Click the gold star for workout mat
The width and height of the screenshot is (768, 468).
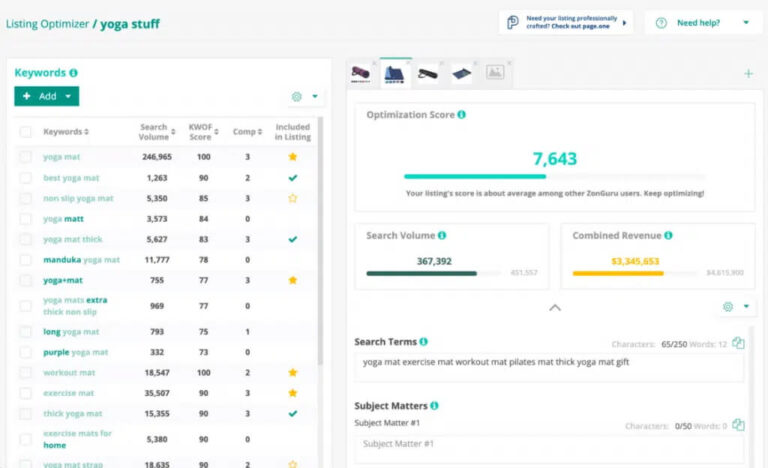pyautogui.click(x=293, y=372)
